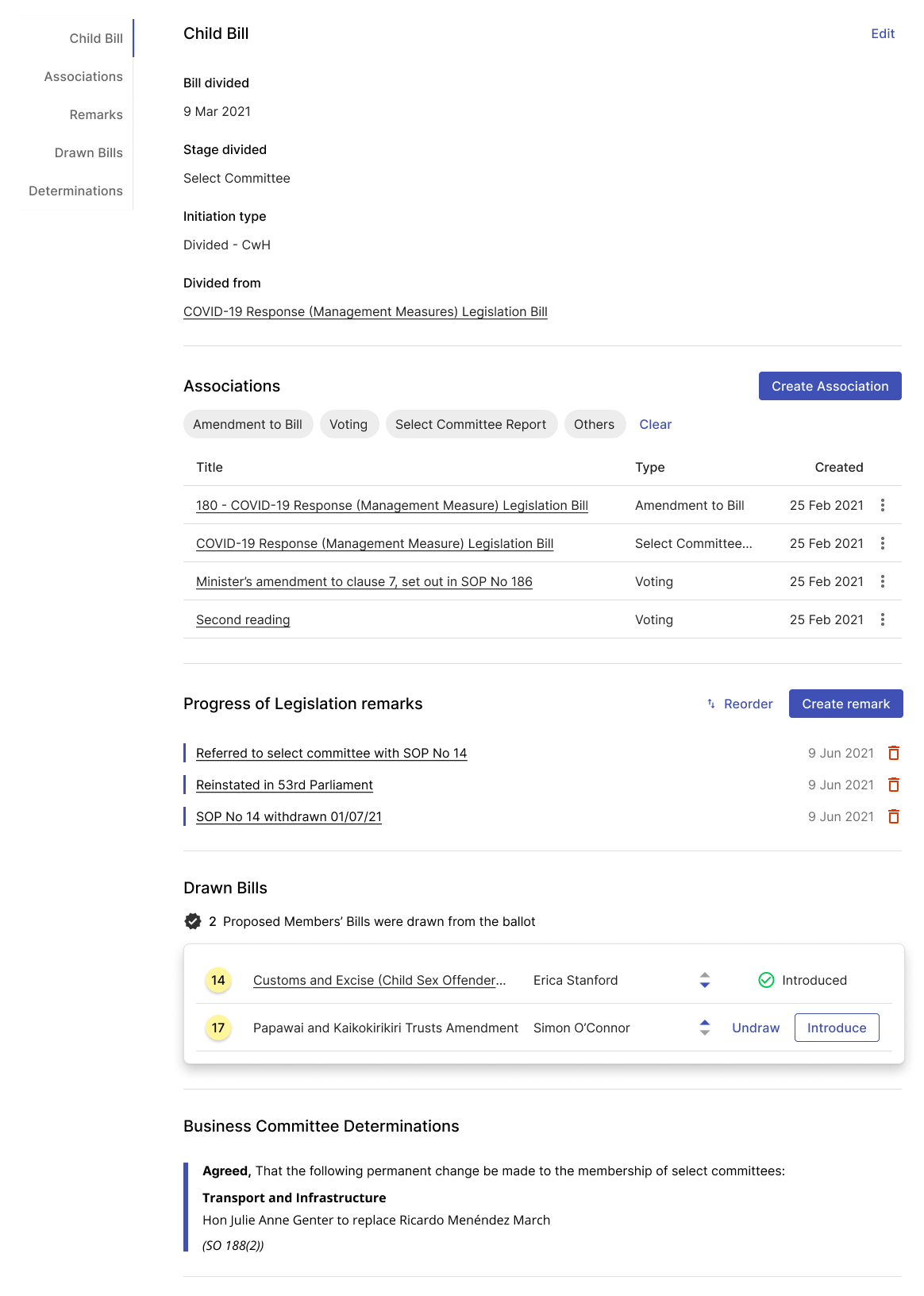Toggle the Others filter chip
Image resolution: width=924 pixels, height=1296 pixels.
(x=595, y=424)
